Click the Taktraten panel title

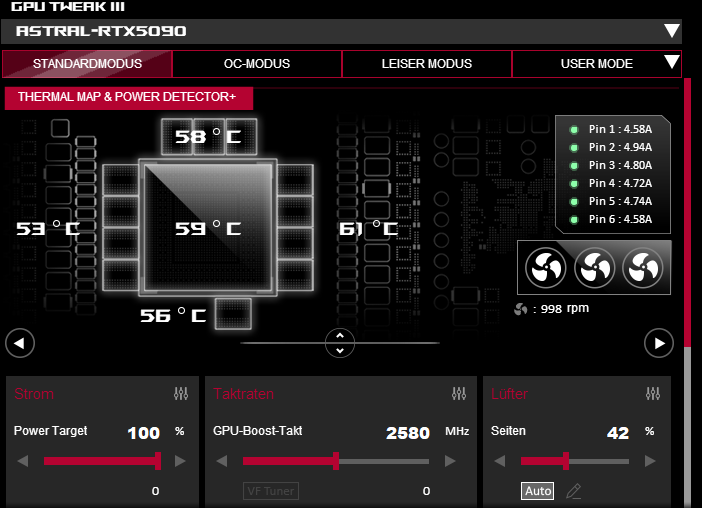[x=243, y=394]
